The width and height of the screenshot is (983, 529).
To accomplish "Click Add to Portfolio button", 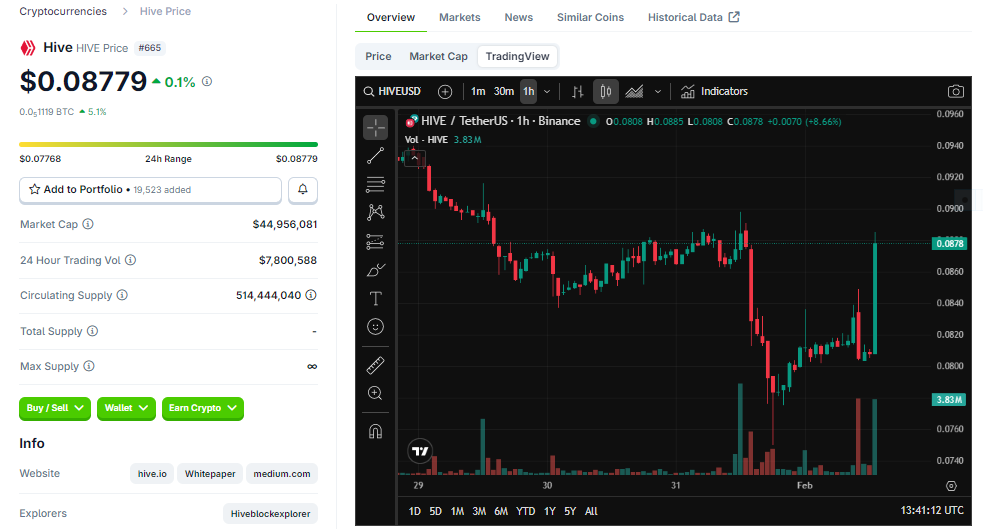I will pyautogui.click(x=150, y=190).
